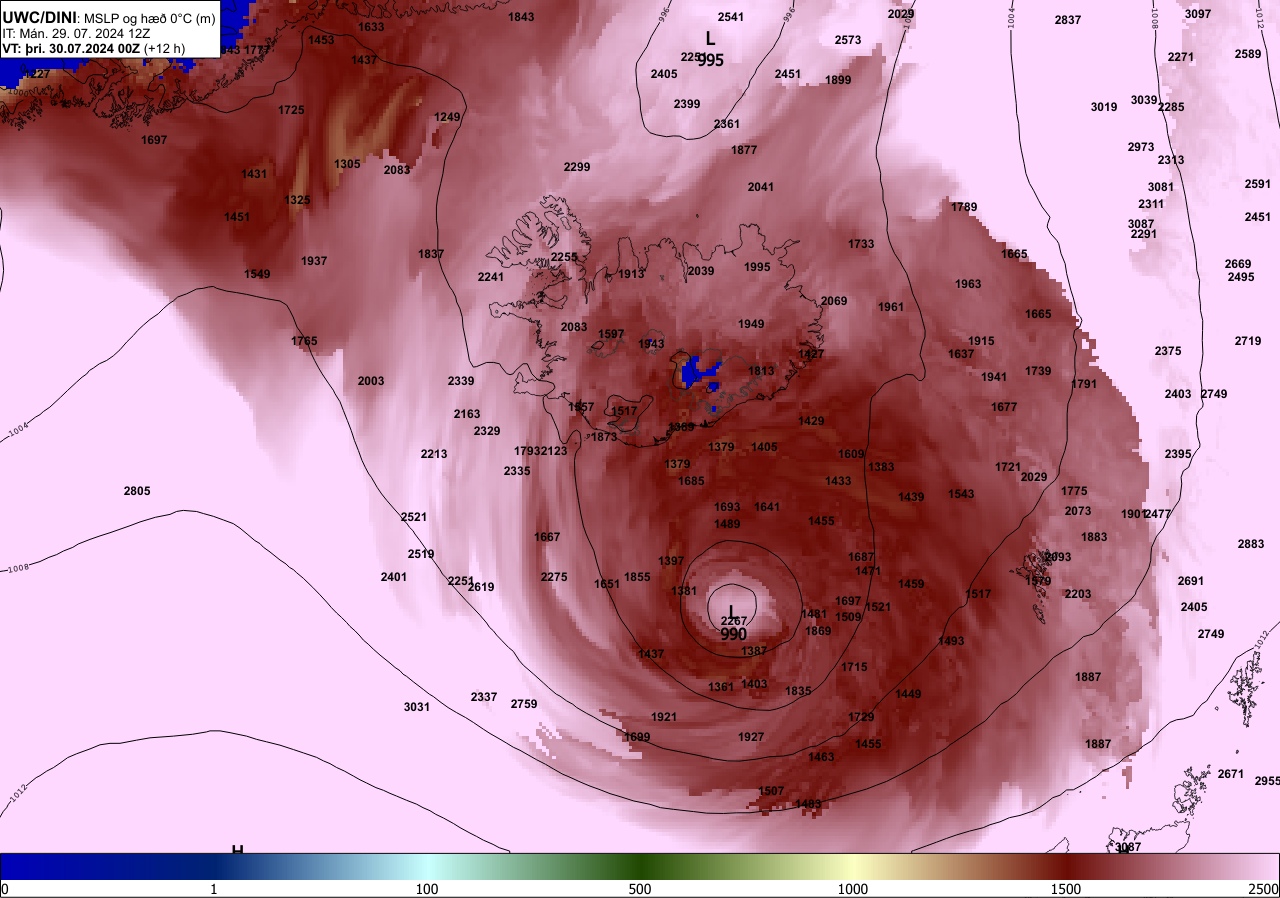
Task: Click the color scale label 0
Action: click(5, 889)
